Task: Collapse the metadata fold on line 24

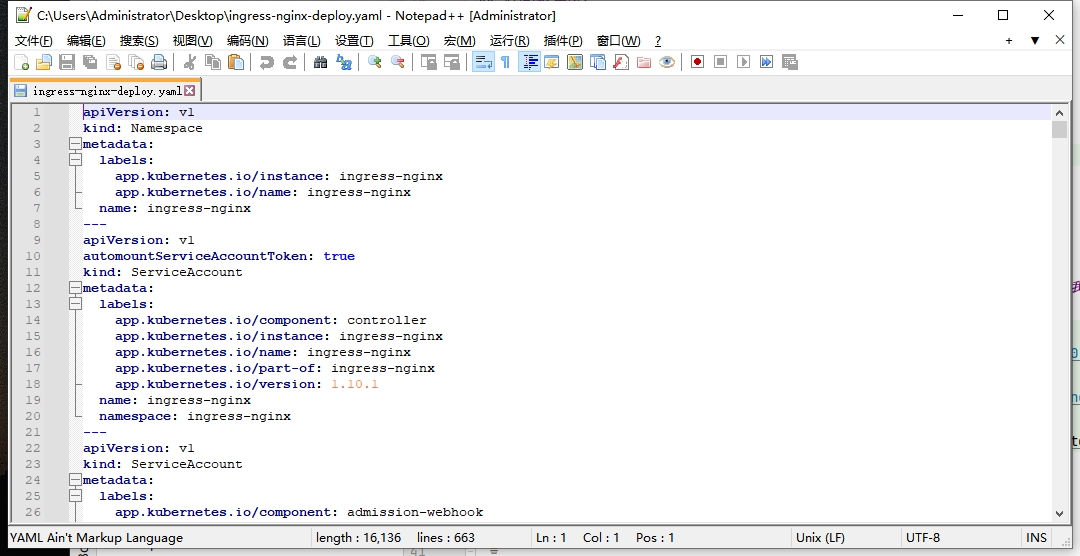Action: (75, 480)
